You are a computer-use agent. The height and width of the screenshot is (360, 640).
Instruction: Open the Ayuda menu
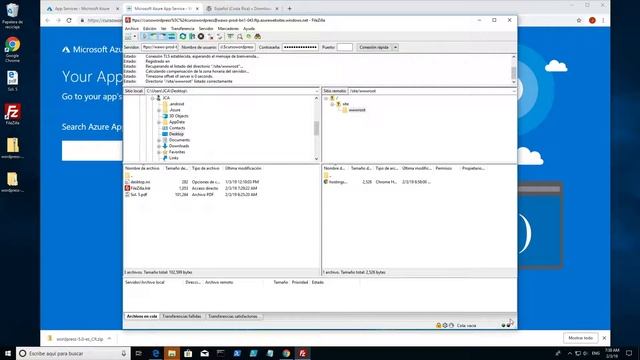[x=249, y=29]
